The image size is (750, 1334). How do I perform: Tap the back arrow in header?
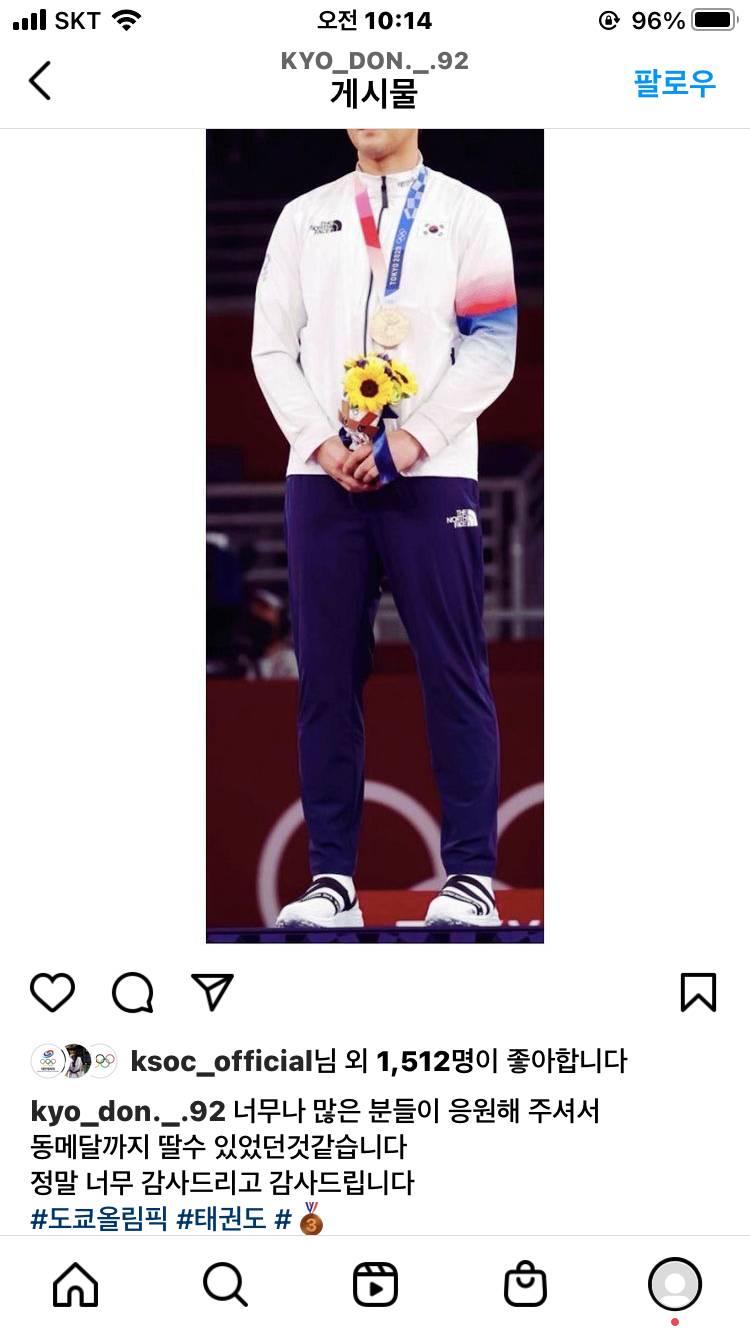(x=39, y=81)
